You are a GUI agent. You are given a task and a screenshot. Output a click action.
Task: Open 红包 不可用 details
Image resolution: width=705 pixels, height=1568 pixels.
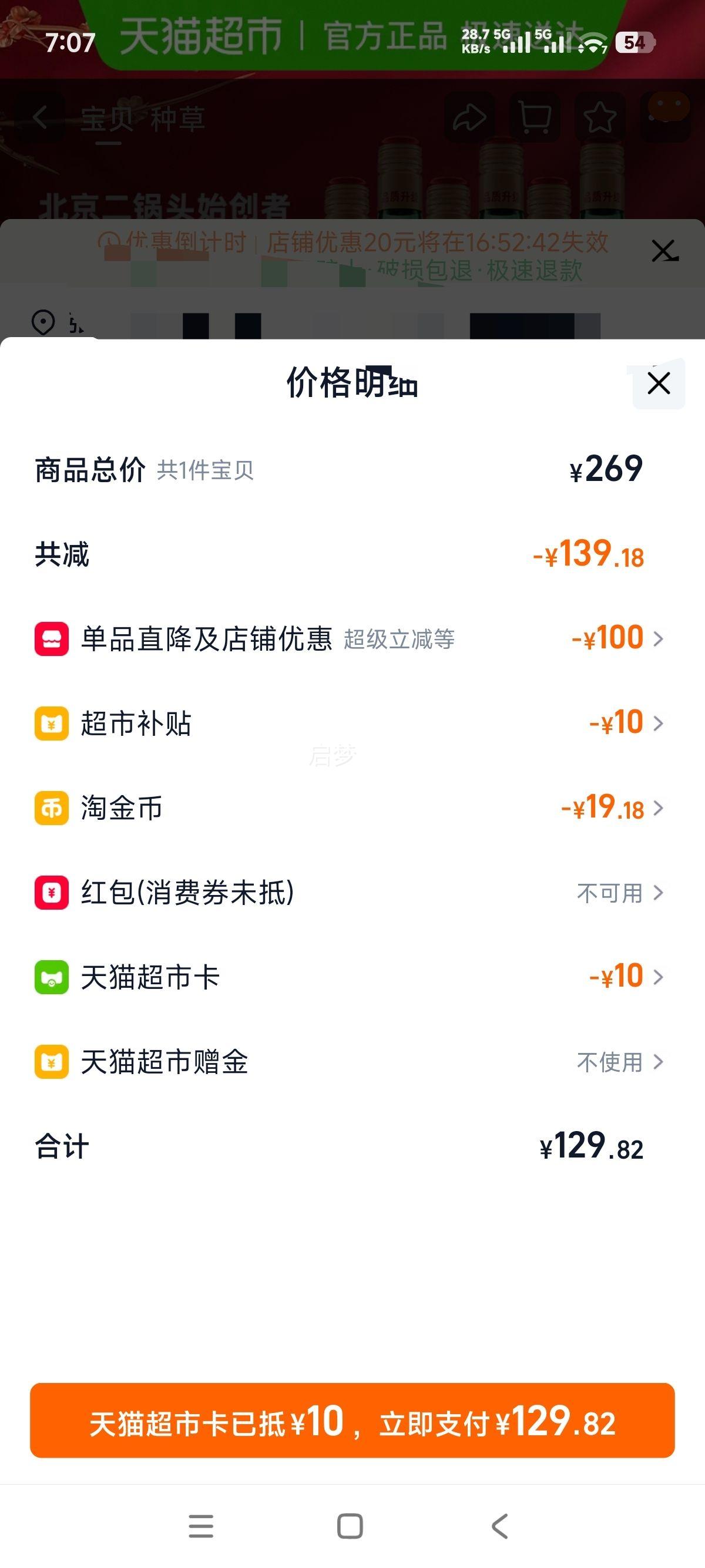(620, 893)
